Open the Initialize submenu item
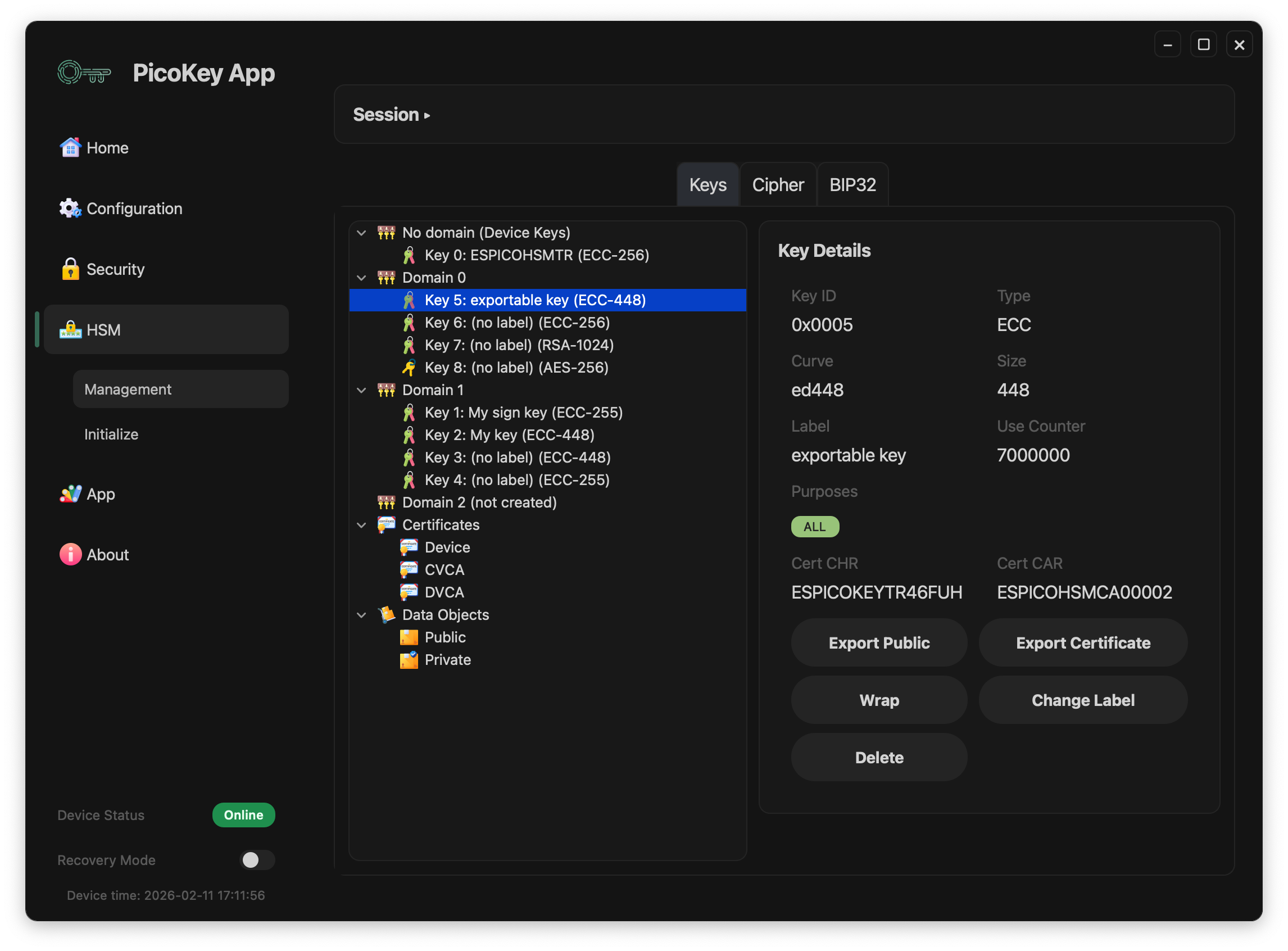 [111, 434]
